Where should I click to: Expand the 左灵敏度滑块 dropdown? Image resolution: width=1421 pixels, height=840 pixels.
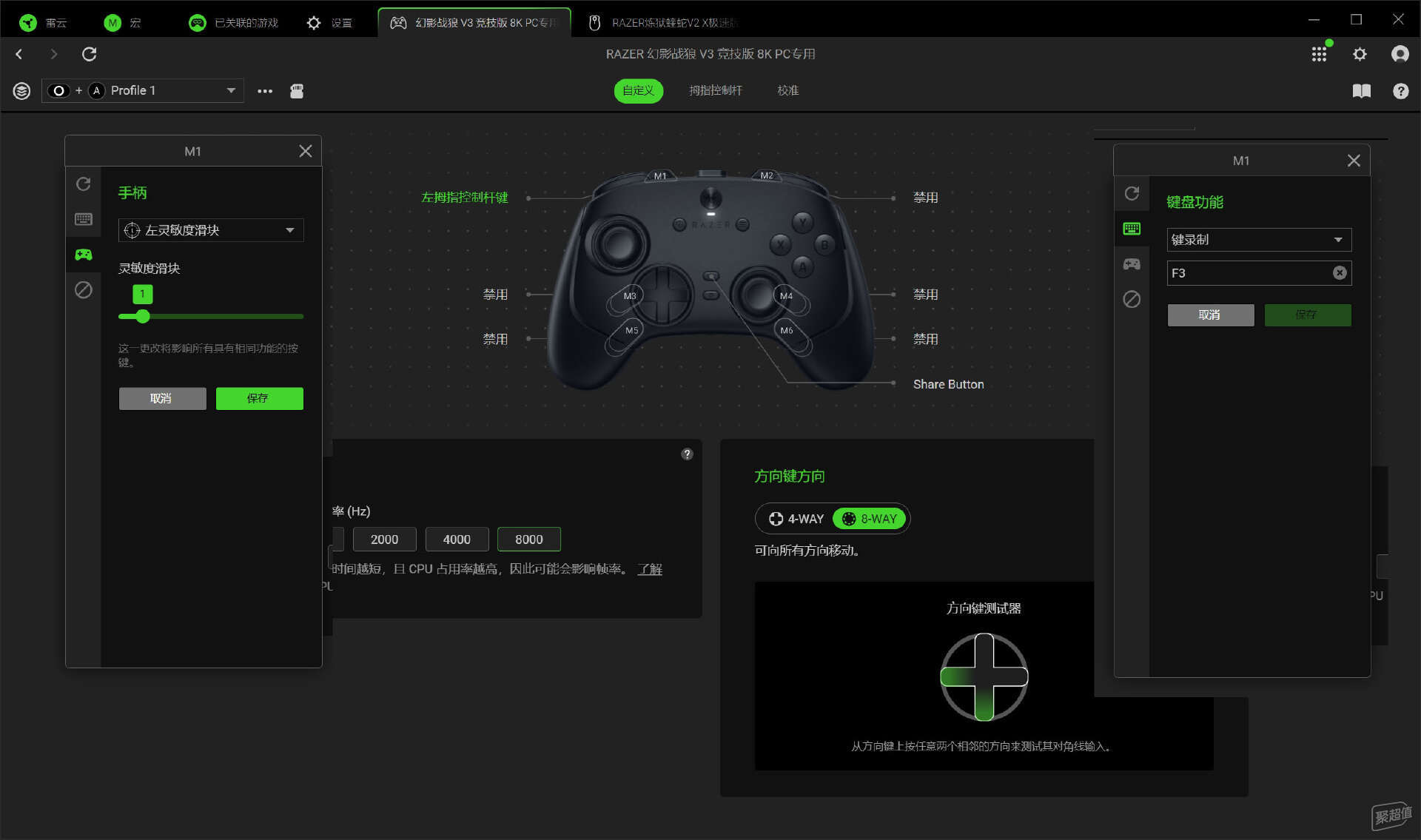tap(211, 230)
